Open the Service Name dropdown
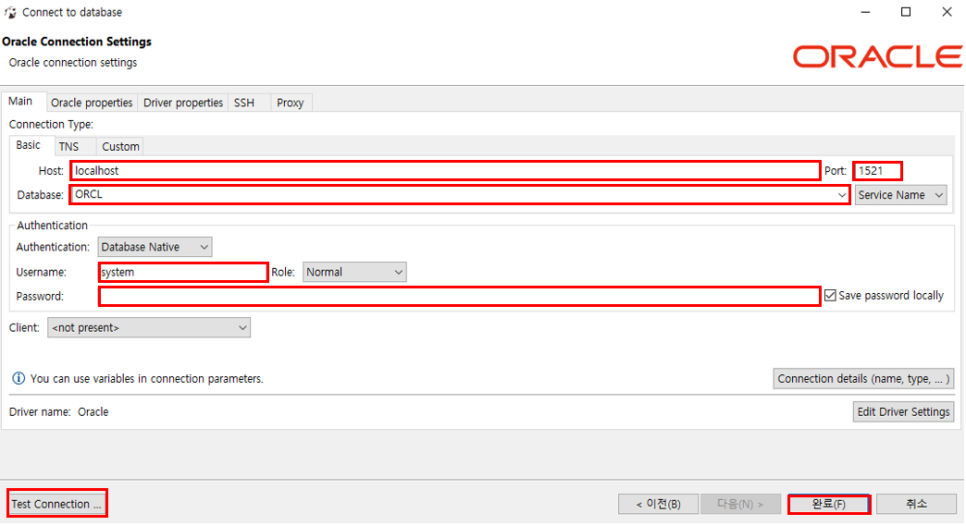The width and height of the screenshot is (966, 526). [x=901, y=195]
